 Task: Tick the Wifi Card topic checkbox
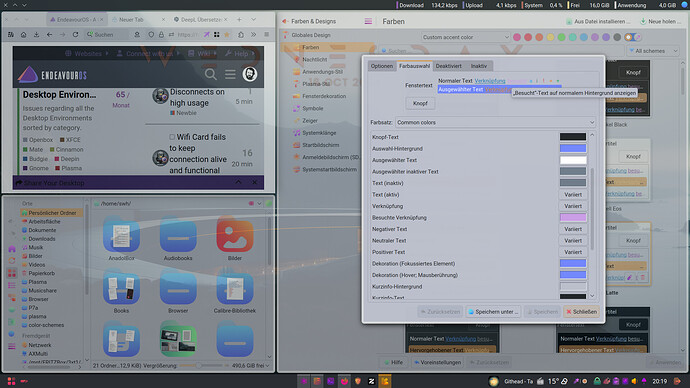click(x=172, y=137)
